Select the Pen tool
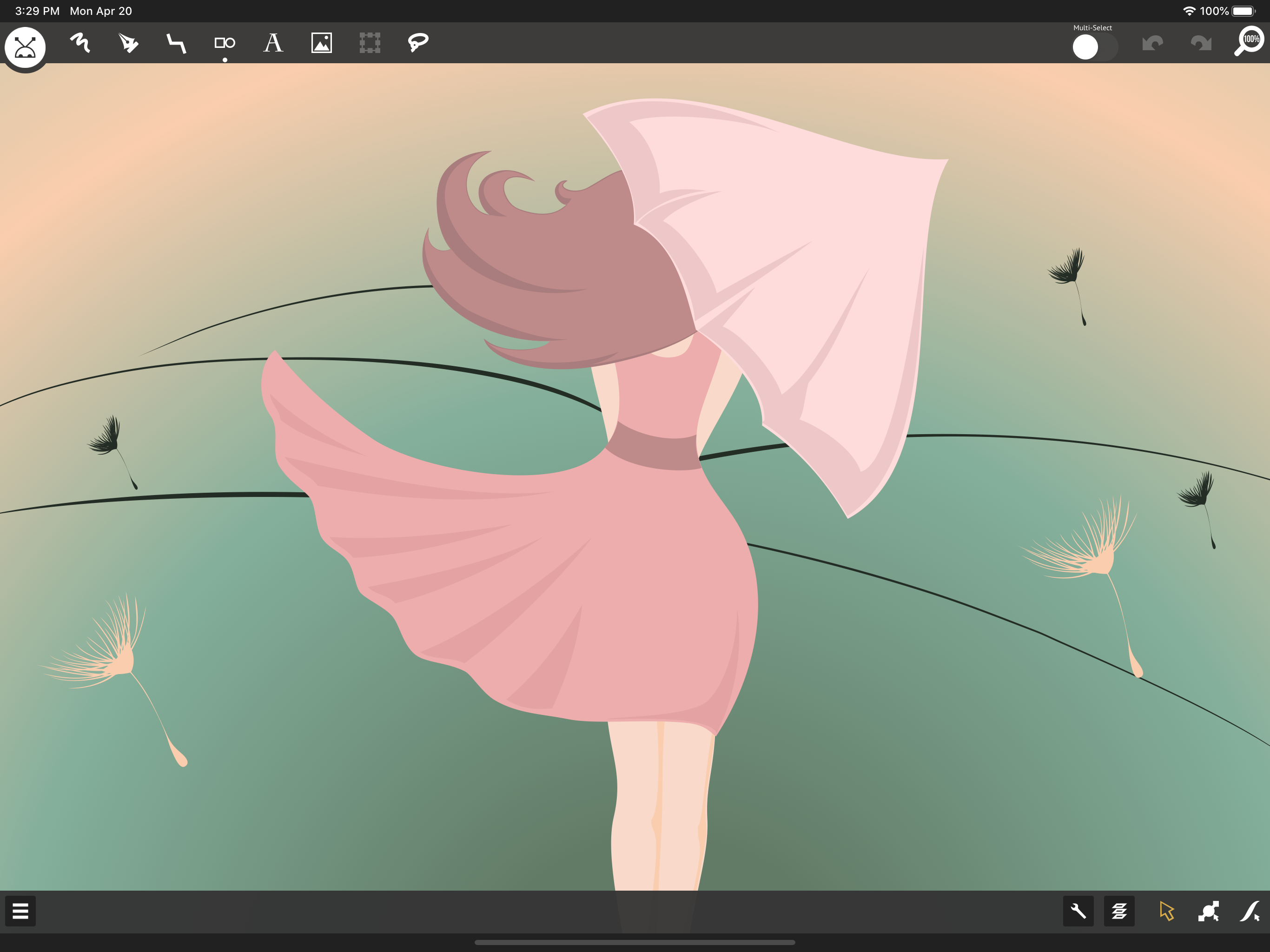The width and height of the screenshot is (1270, 952). [128, 43]
